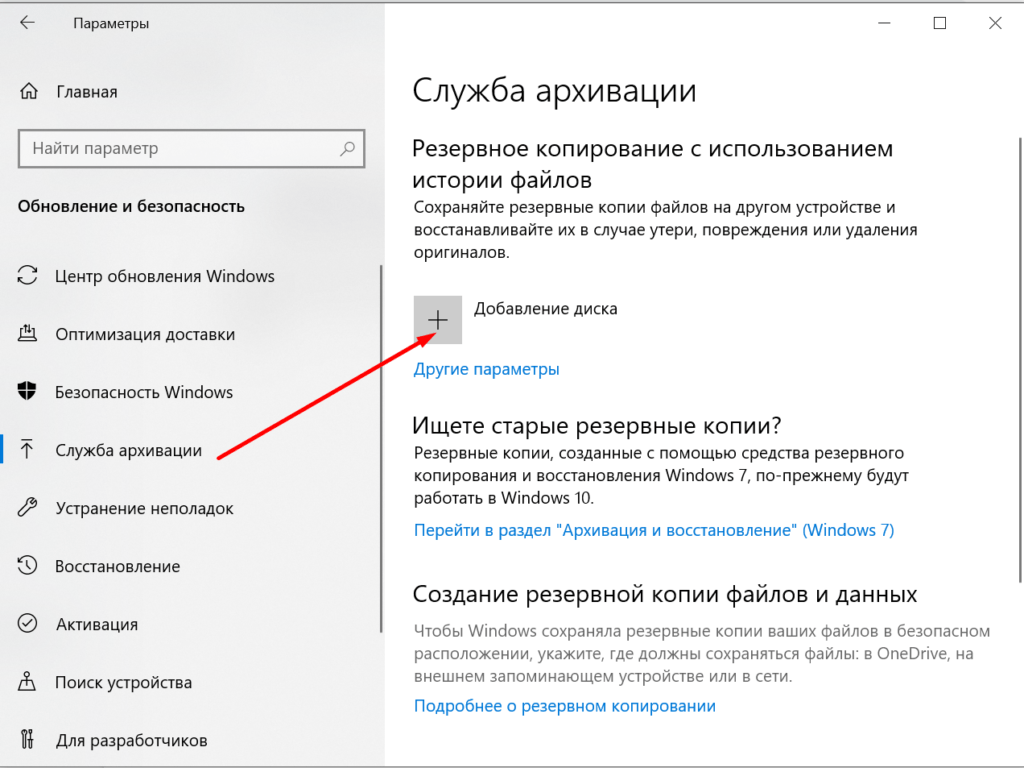Screen dimensions: 1024x768
Task: Click the Параметры window title
Action: (x=111, y=24)
